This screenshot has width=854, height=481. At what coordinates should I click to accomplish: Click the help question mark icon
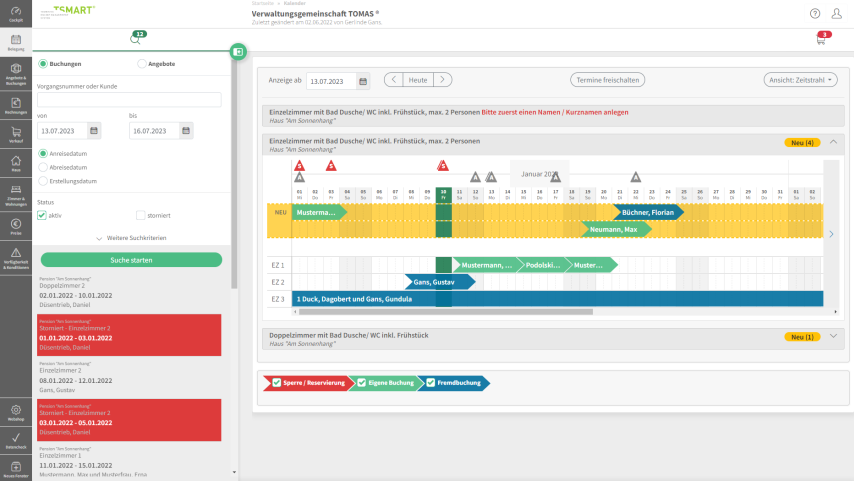(x=815, y=13)
